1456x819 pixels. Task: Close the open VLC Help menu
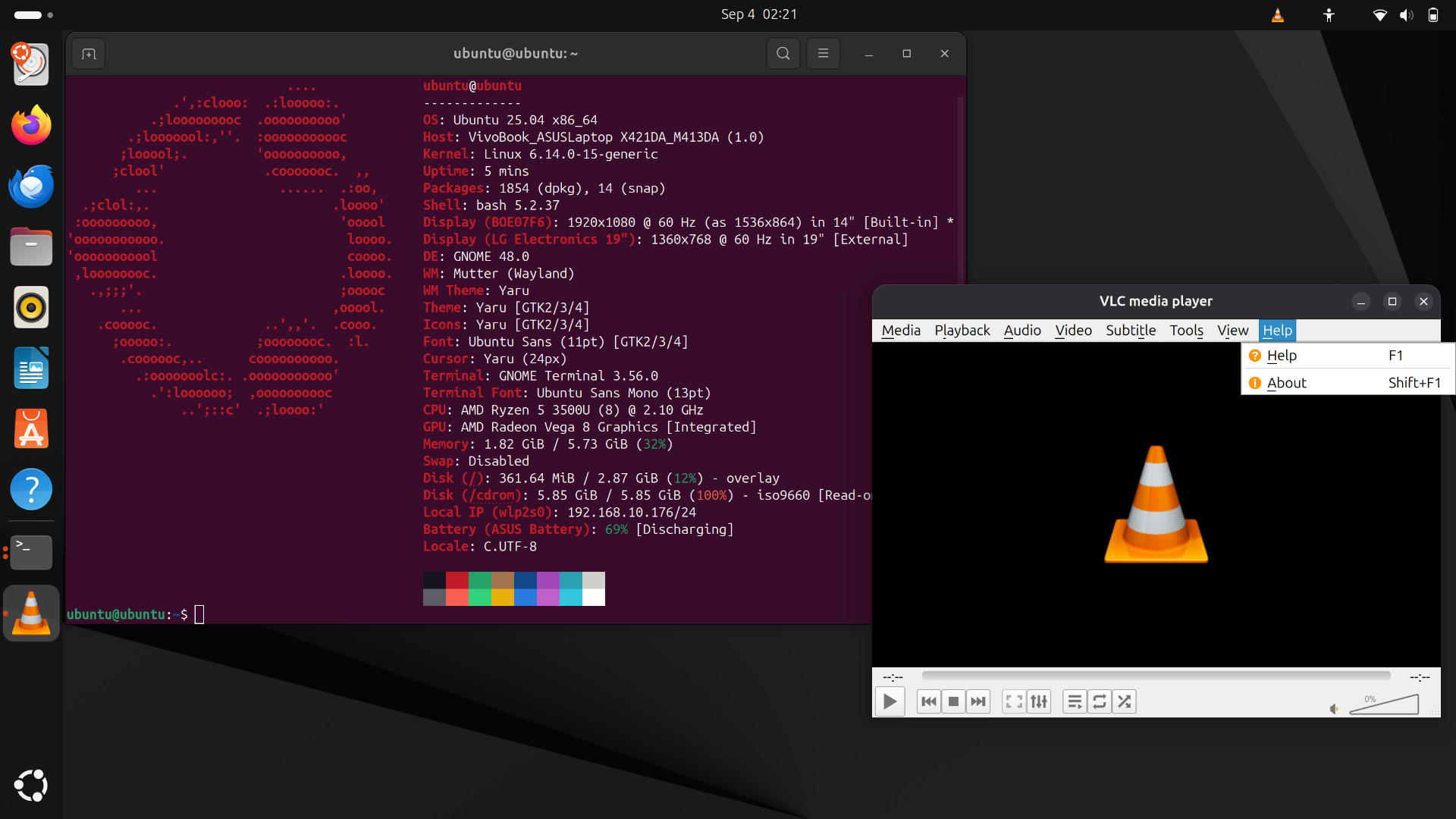coord(1277,331)
